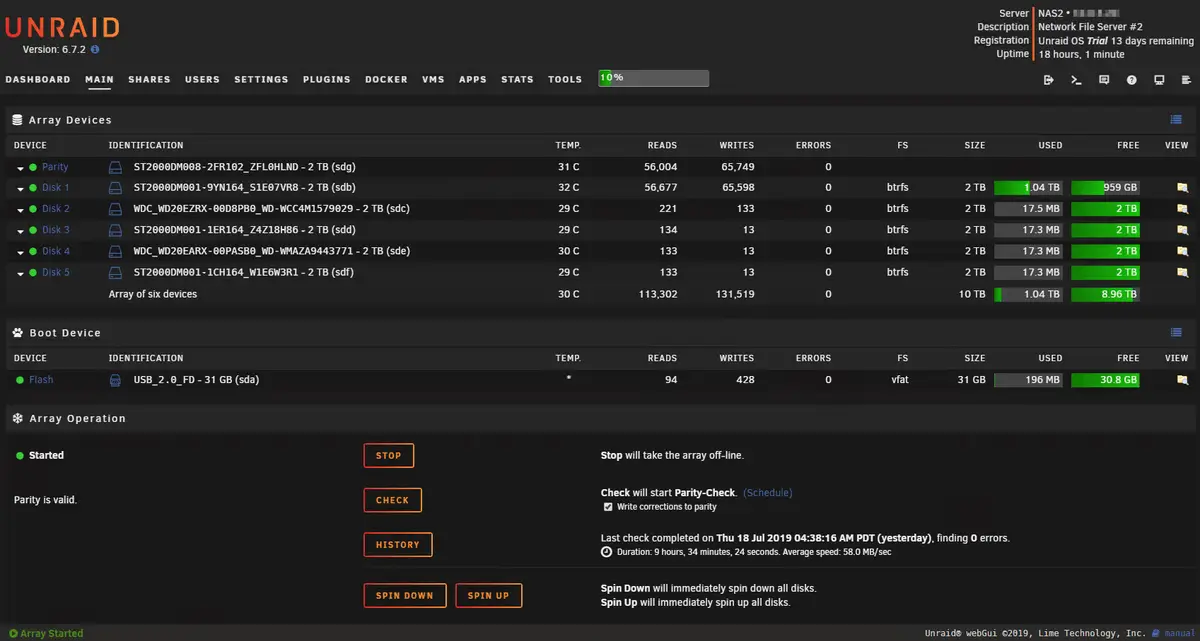Click the drive icon next to WDC_WD20EZRX

pos(115,209)
